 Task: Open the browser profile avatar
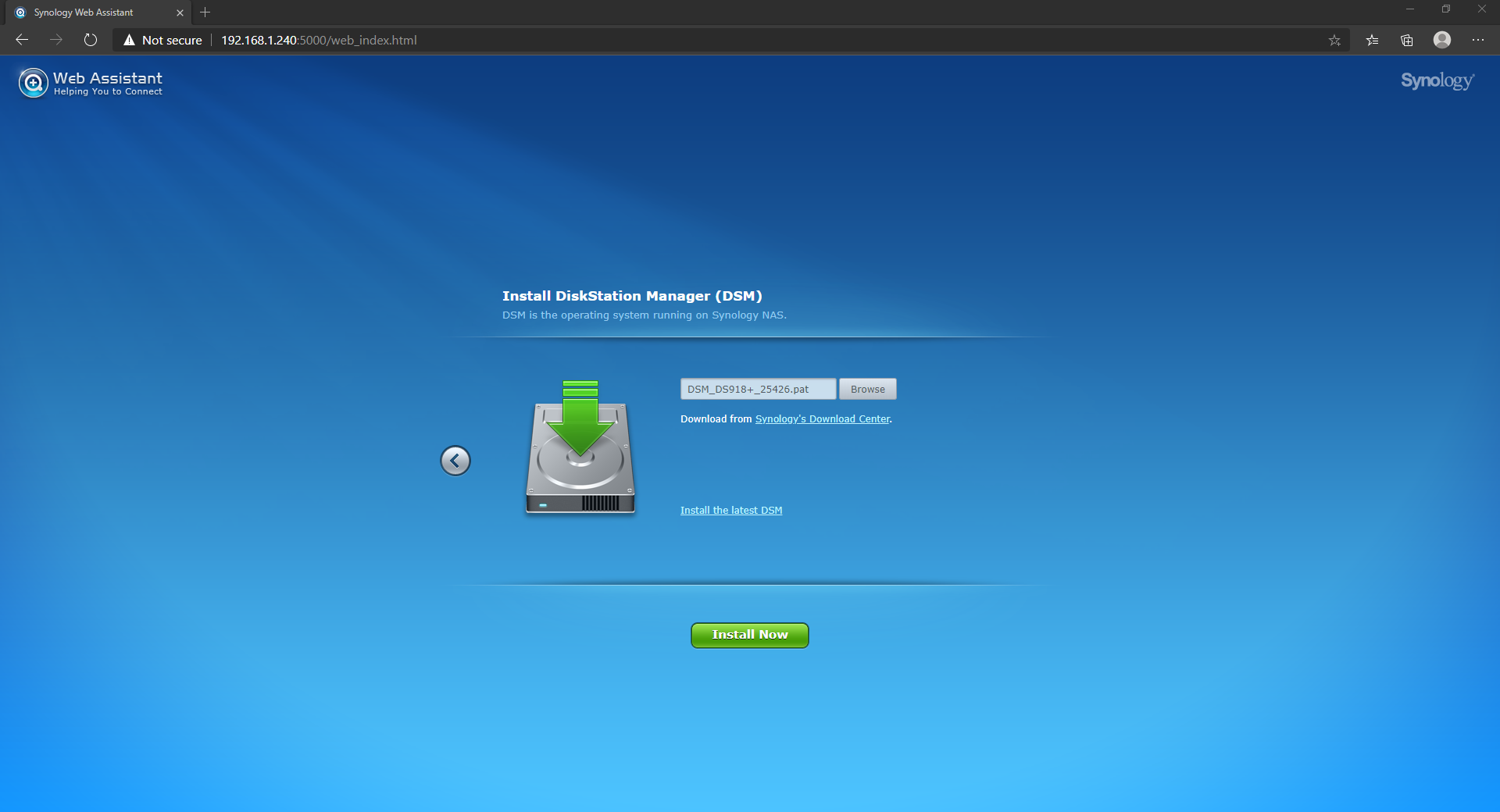[1442, 40]
